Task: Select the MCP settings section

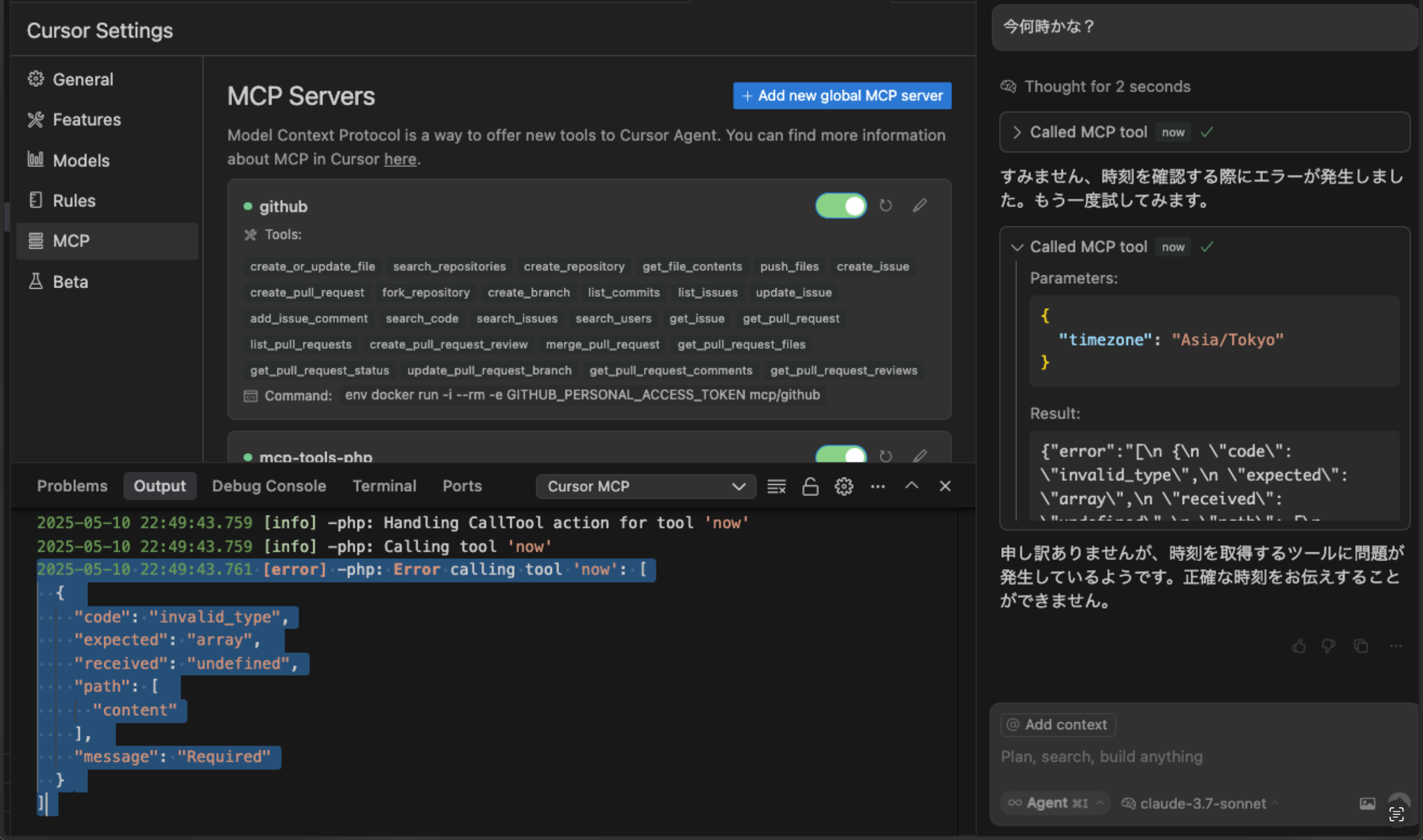Action: tap(107, 241)
